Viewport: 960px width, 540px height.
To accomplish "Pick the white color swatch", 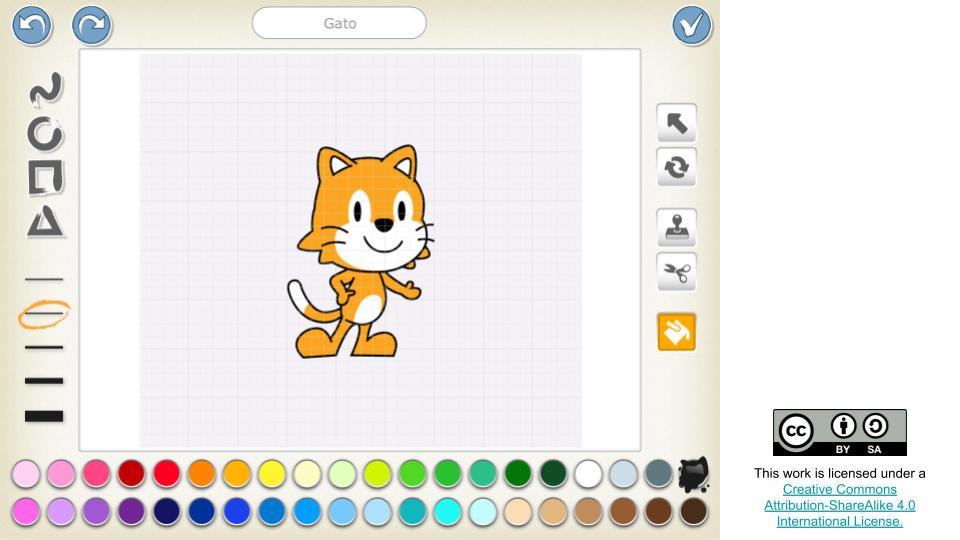I will coord(588,474).
